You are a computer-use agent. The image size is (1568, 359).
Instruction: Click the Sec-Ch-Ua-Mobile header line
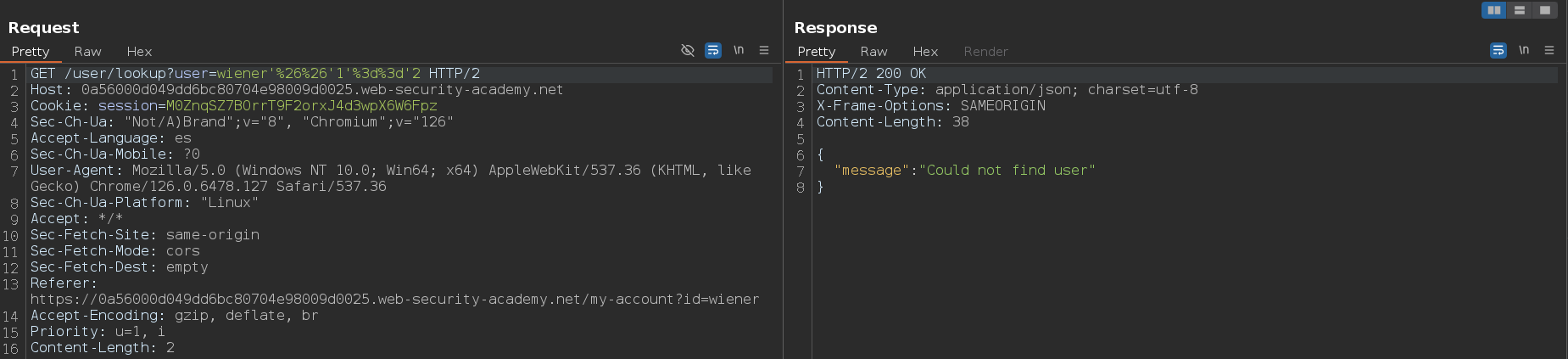click(115, 154)
